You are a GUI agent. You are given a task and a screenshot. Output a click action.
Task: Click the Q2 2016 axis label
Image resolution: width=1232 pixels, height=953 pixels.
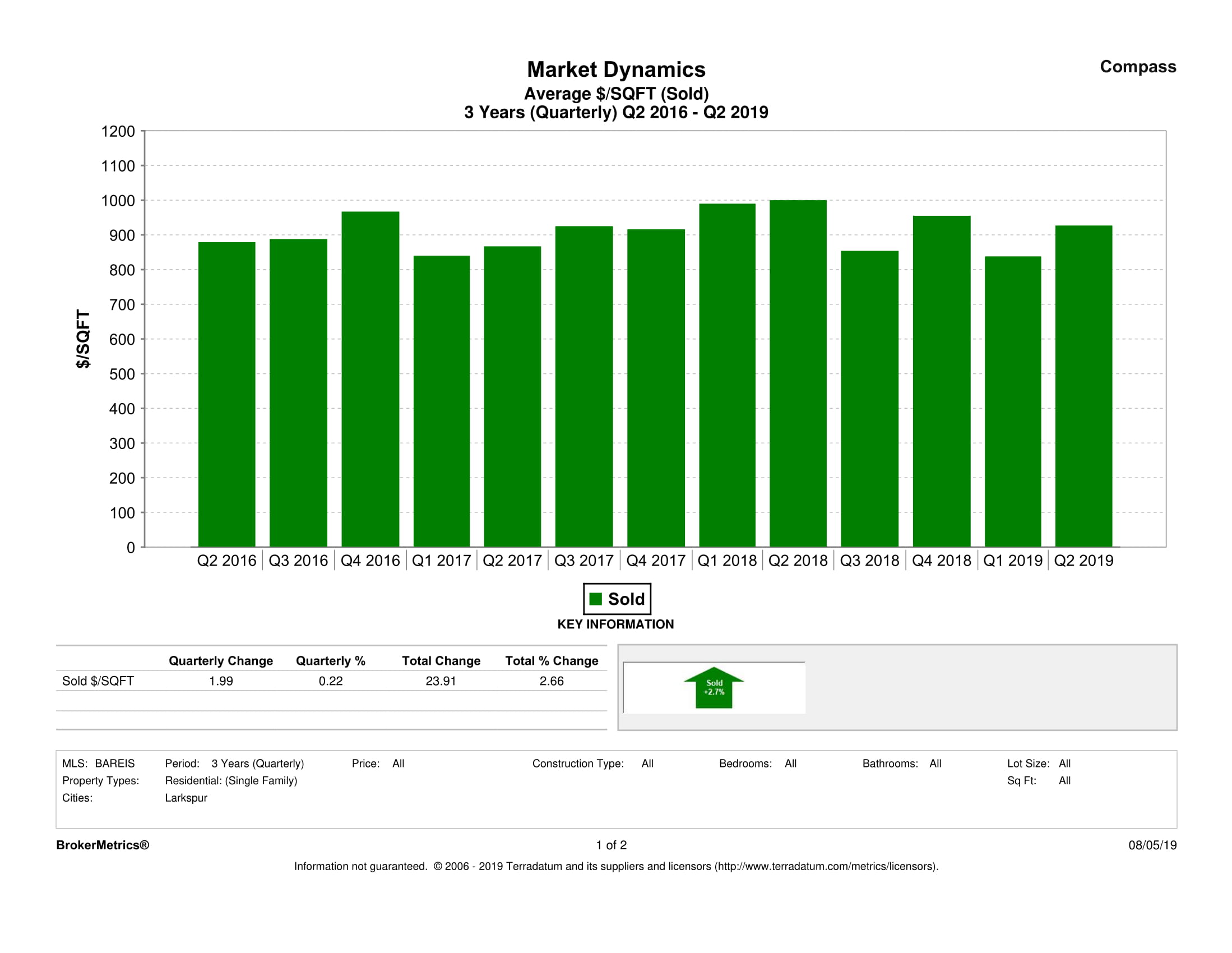tap(226, 560)
